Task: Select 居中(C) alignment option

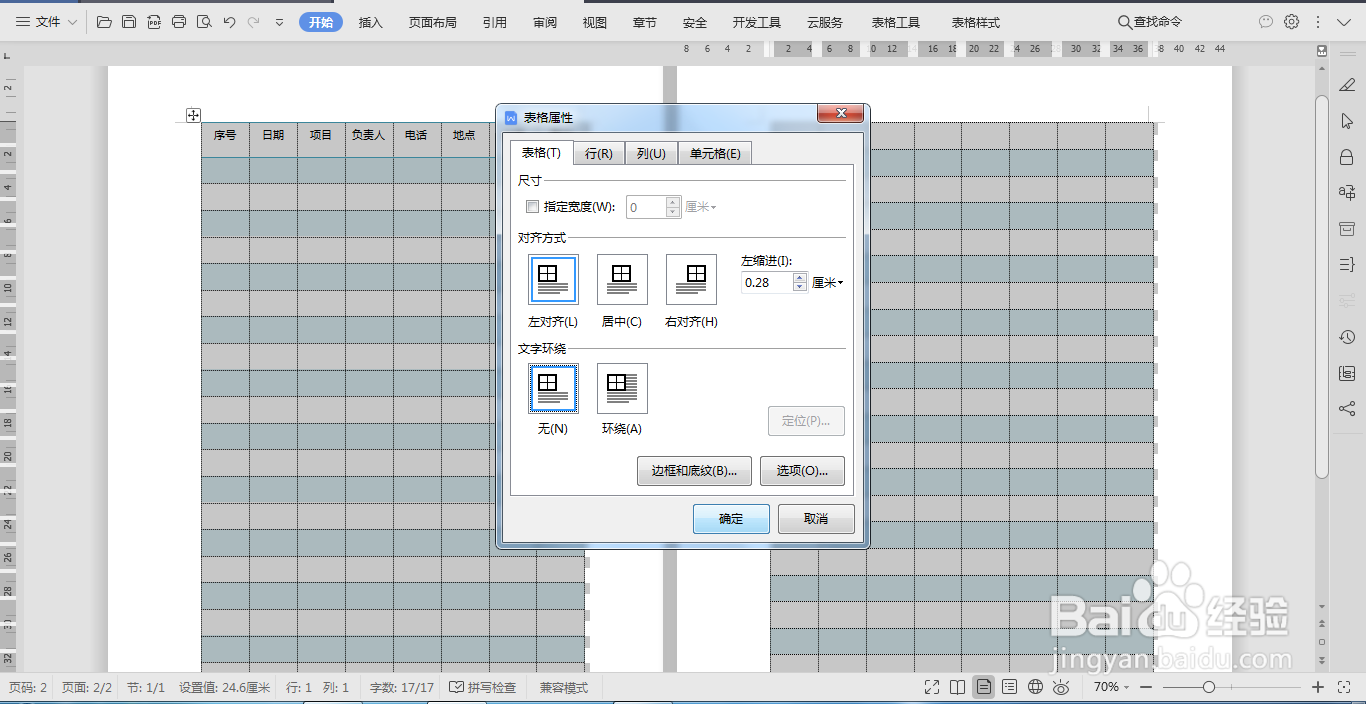Action: [x=622, y=279]
